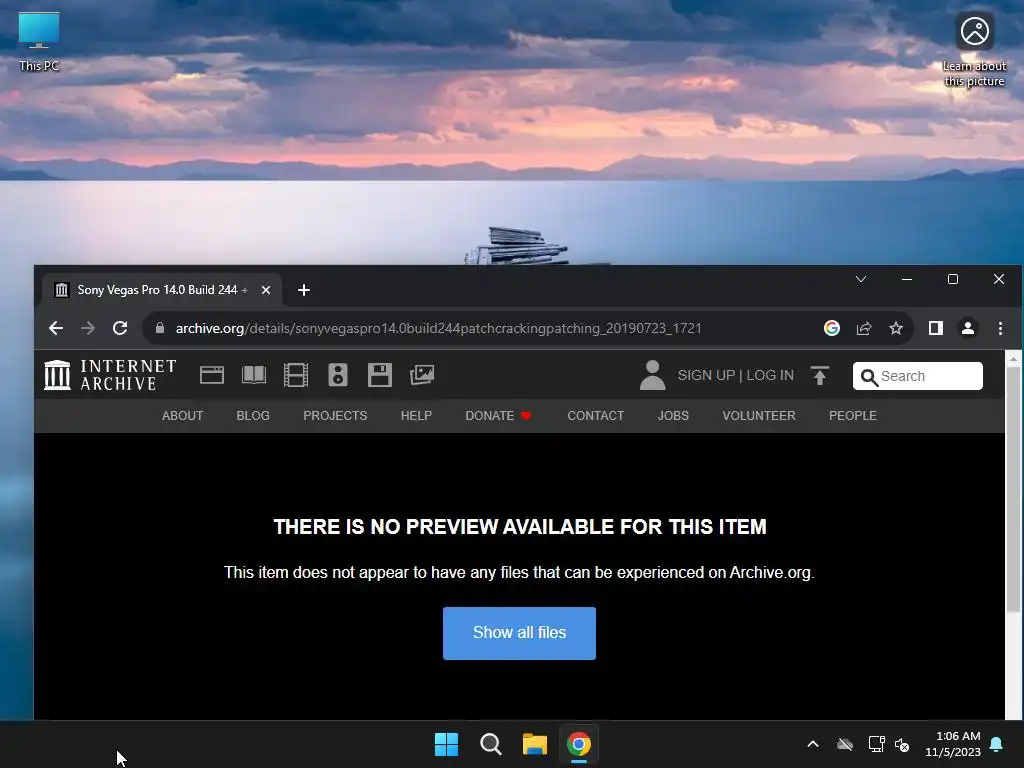
Task: Click the scrollbar up arrow
Action: (x=1013, y=359)
